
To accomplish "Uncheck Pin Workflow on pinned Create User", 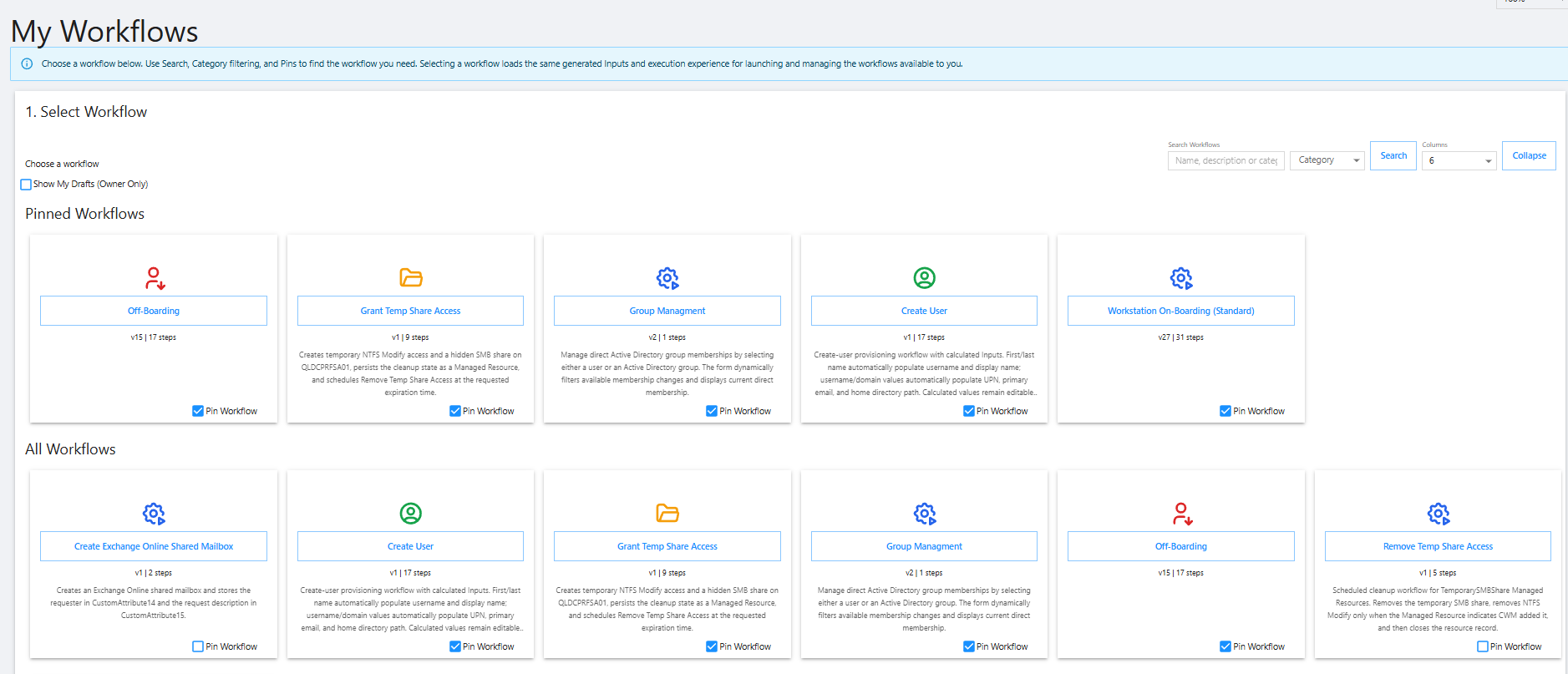I will (x=969, y=411).
